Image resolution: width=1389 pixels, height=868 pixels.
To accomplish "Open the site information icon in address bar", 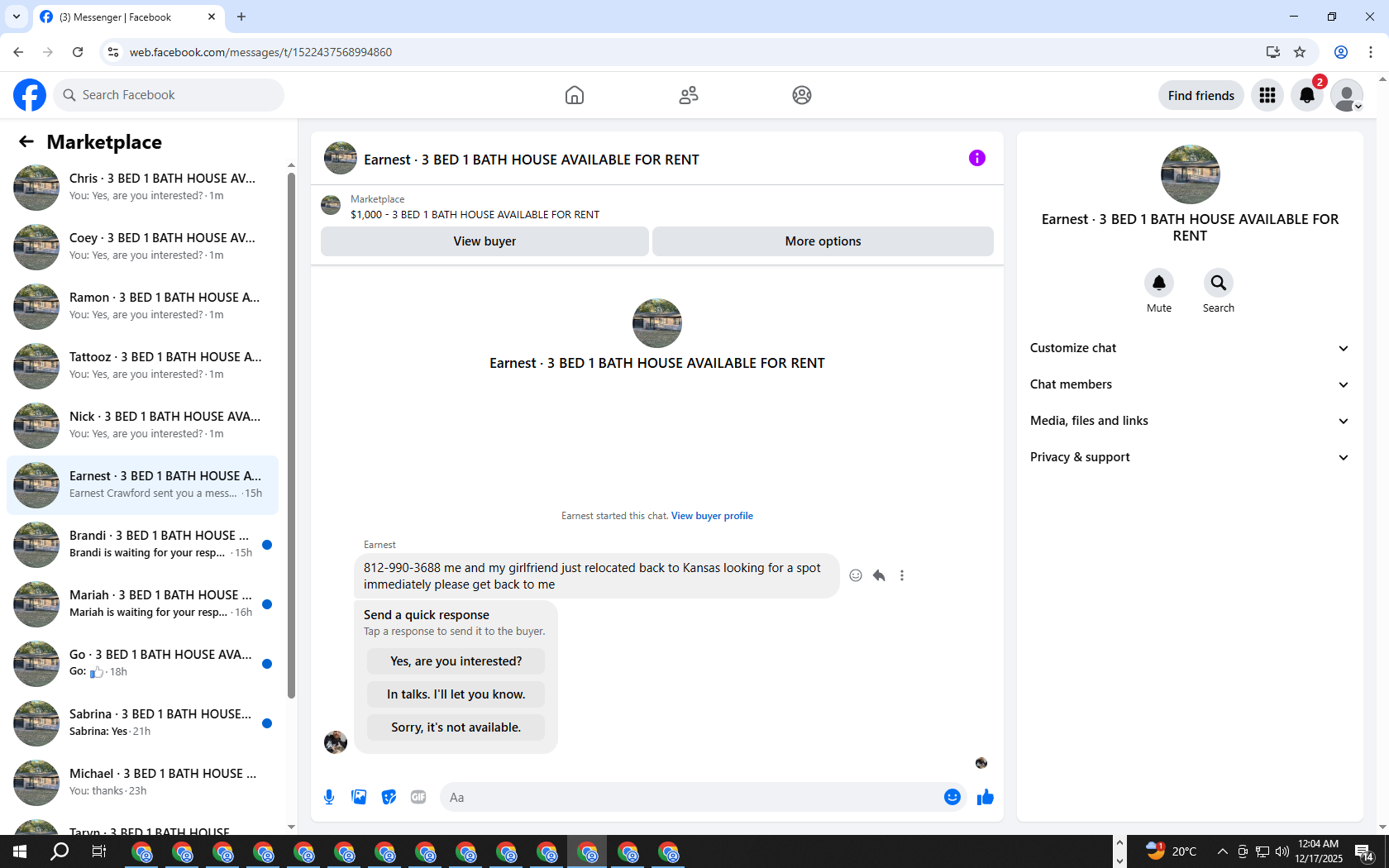I will point(113,52).
